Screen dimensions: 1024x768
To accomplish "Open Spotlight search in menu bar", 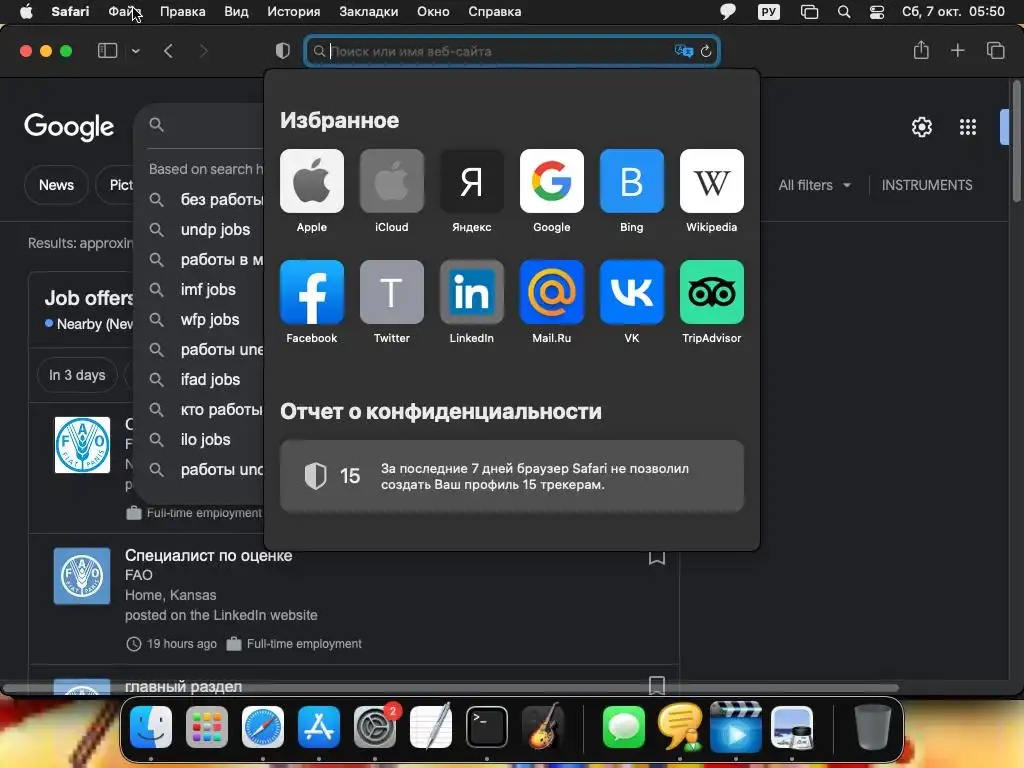I will [844, 12].
